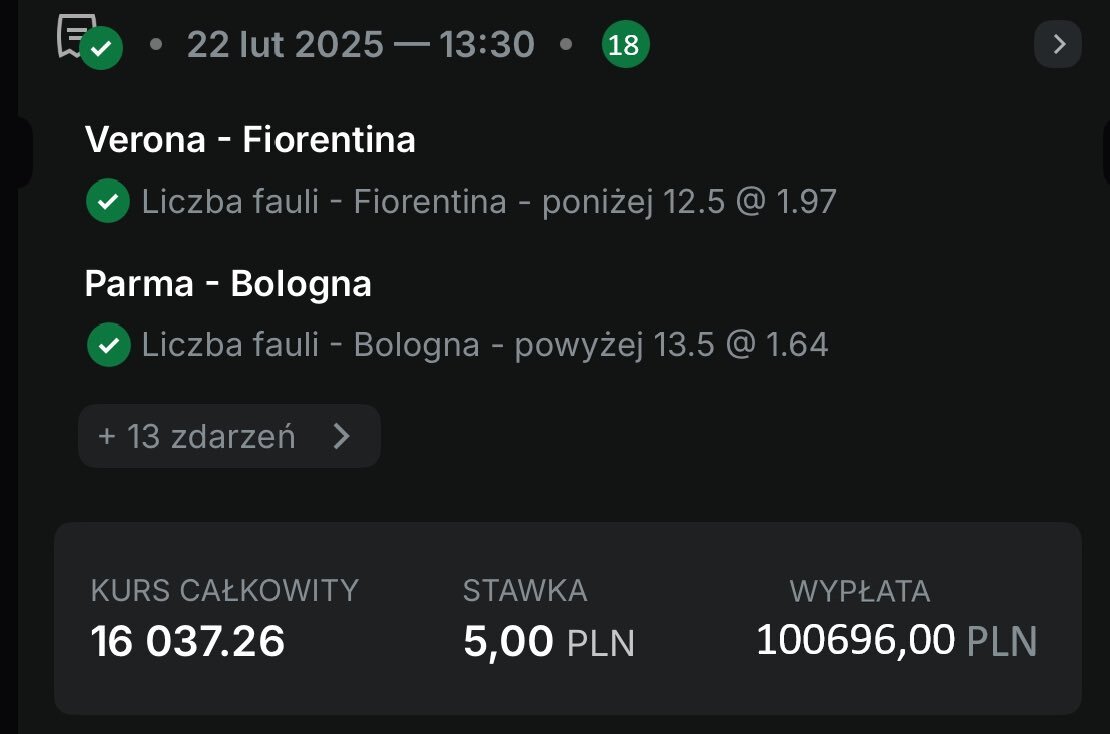Click the arrow inside the 13 zdarzeń button
1110x734 pixels.
pos(341,436)
